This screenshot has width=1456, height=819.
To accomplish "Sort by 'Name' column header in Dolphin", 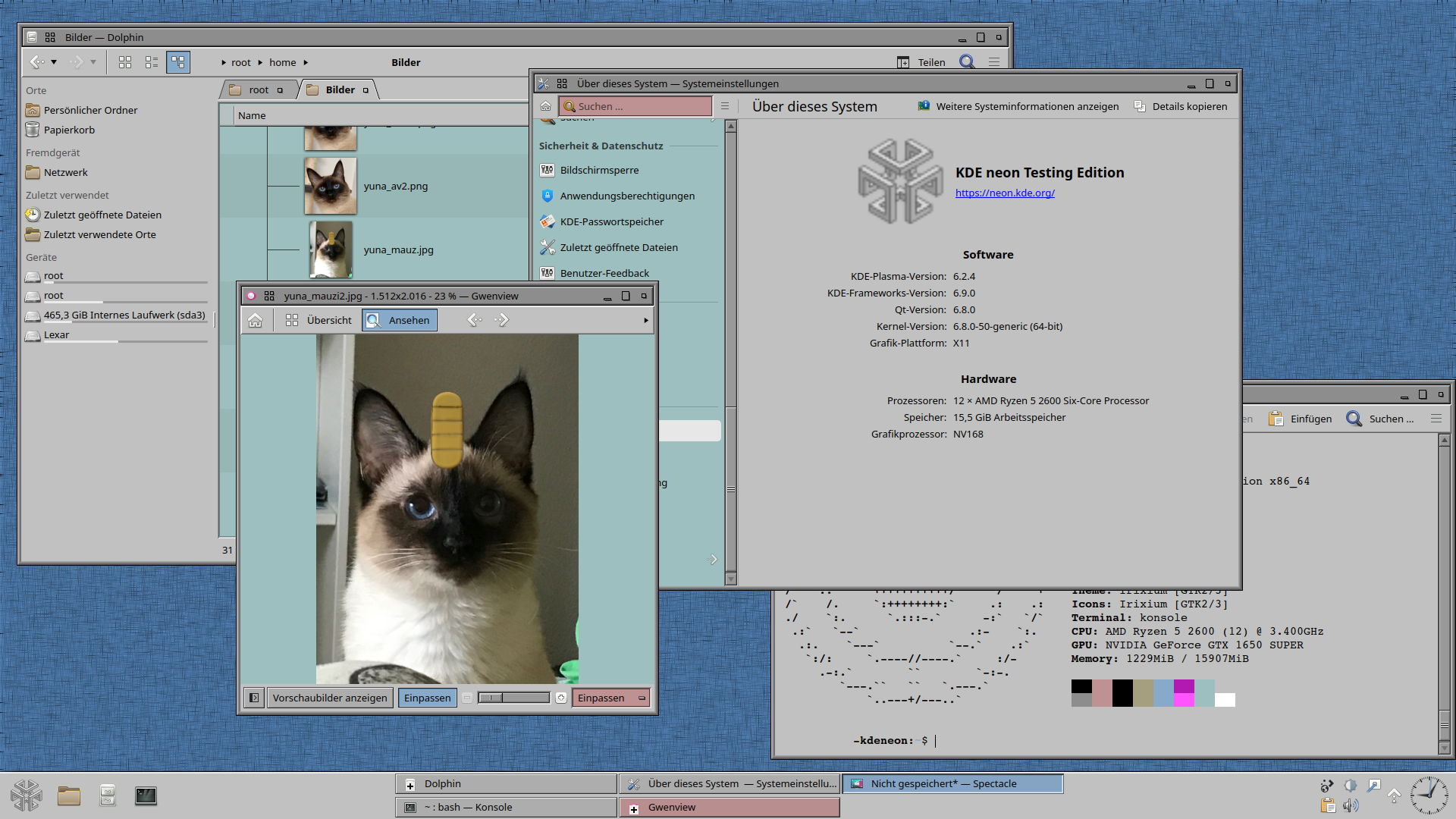I will pos(252,115).
